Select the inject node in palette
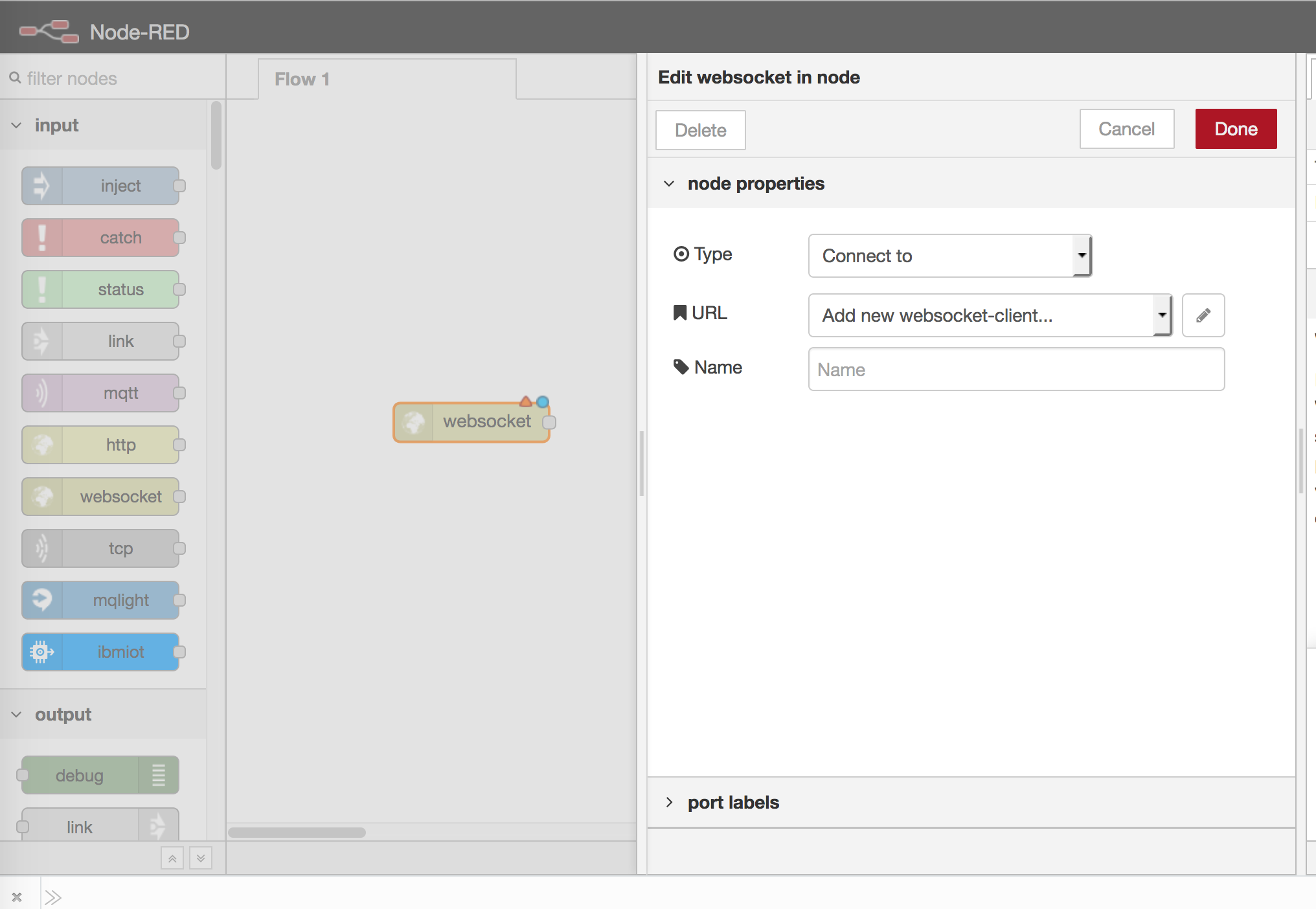The height and width of the screenshot is (909, 1316). pos(100,186)
